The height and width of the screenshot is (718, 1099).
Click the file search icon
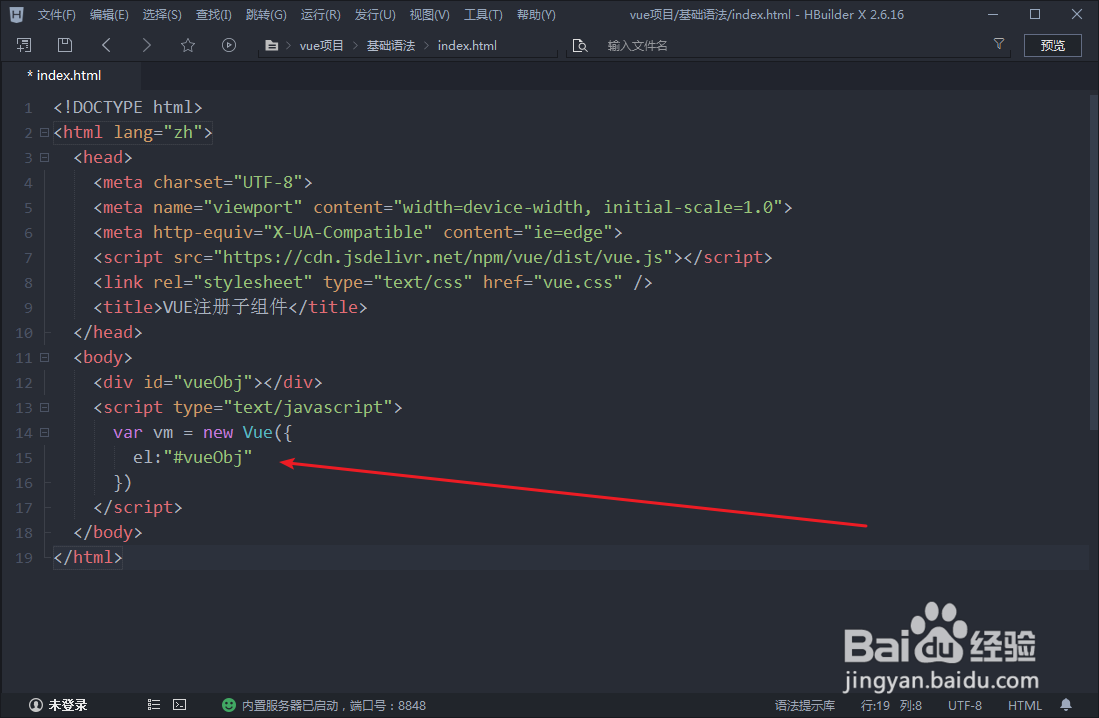580,46
